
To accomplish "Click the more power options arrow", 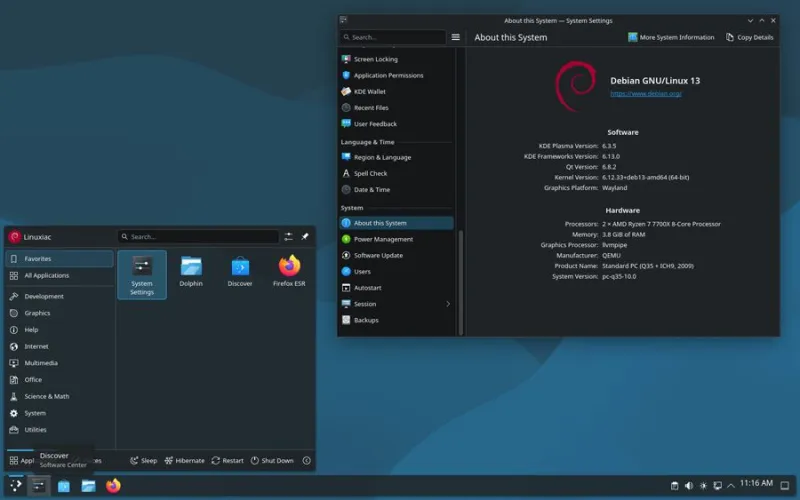I will click(306, 461).
